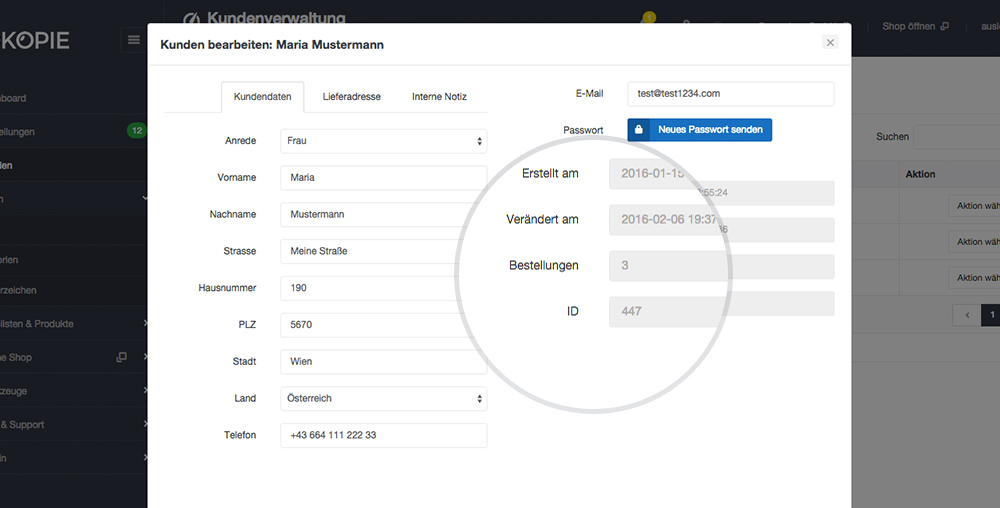This screenshot has width=1000, height=508.
Task: Open the Anrede dropdown
Action: (383, 141)
